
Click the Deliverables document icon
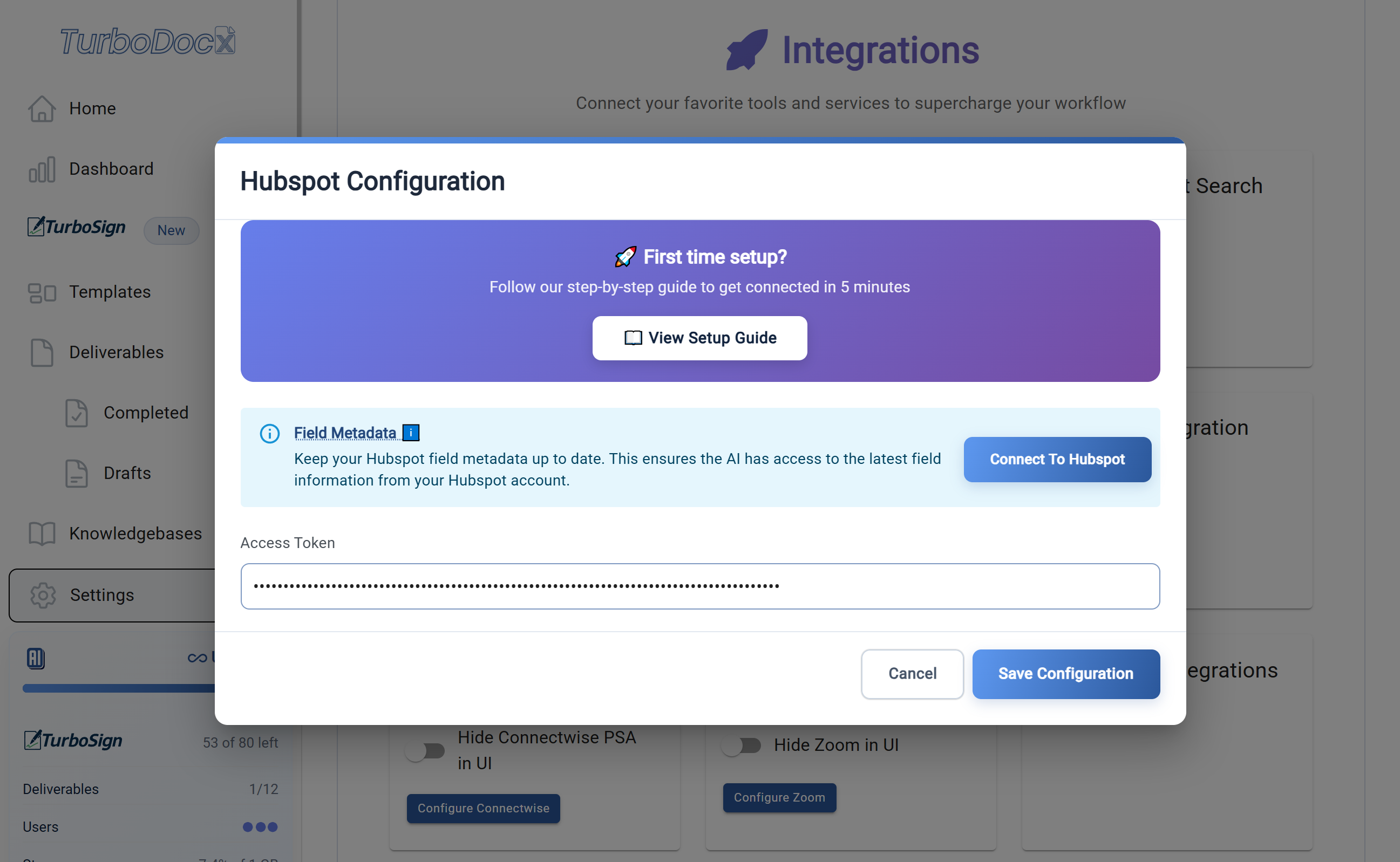42,352
